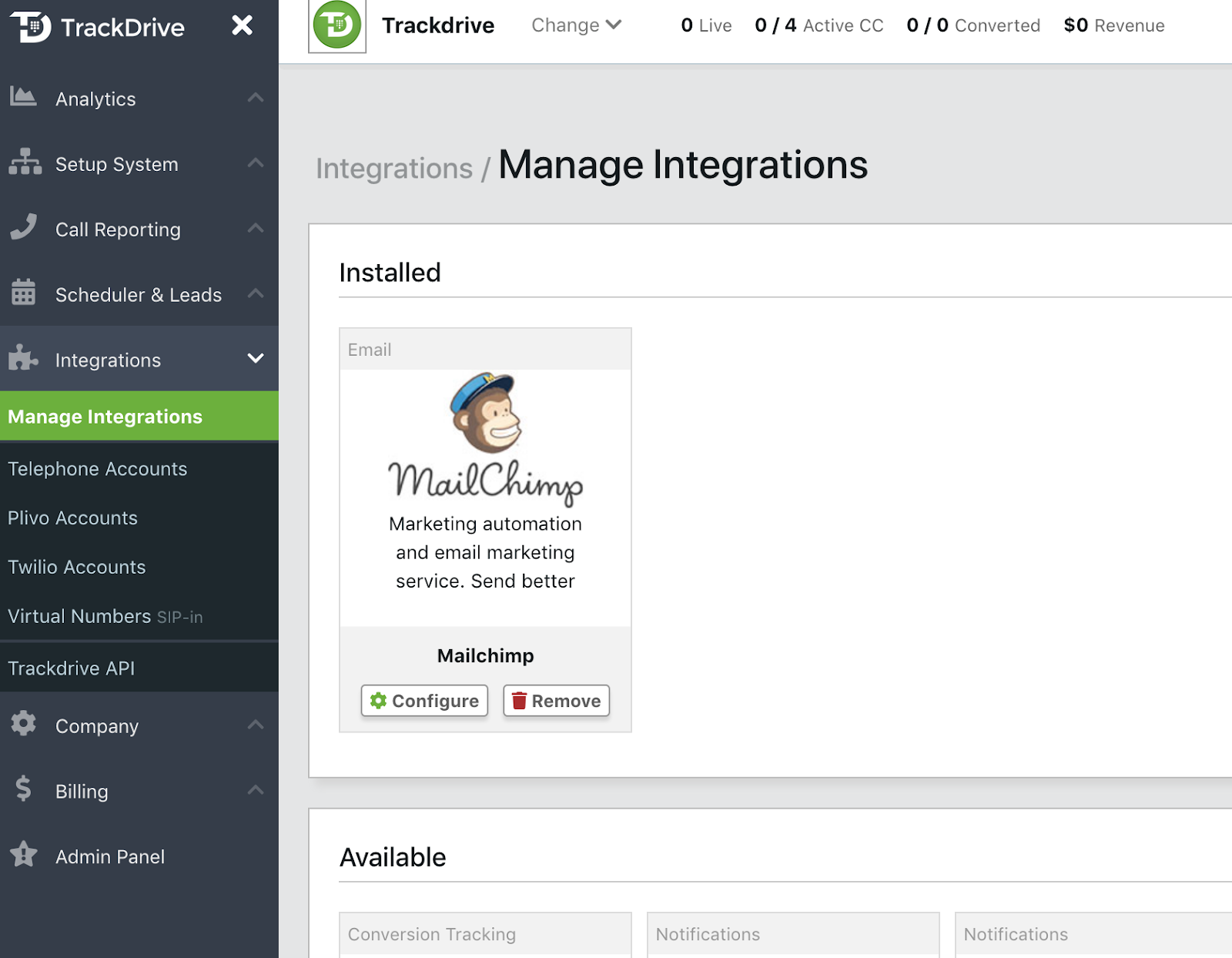Open the Call Reporting menu item
The image size is (1232, 958).
tap(139, 229)
